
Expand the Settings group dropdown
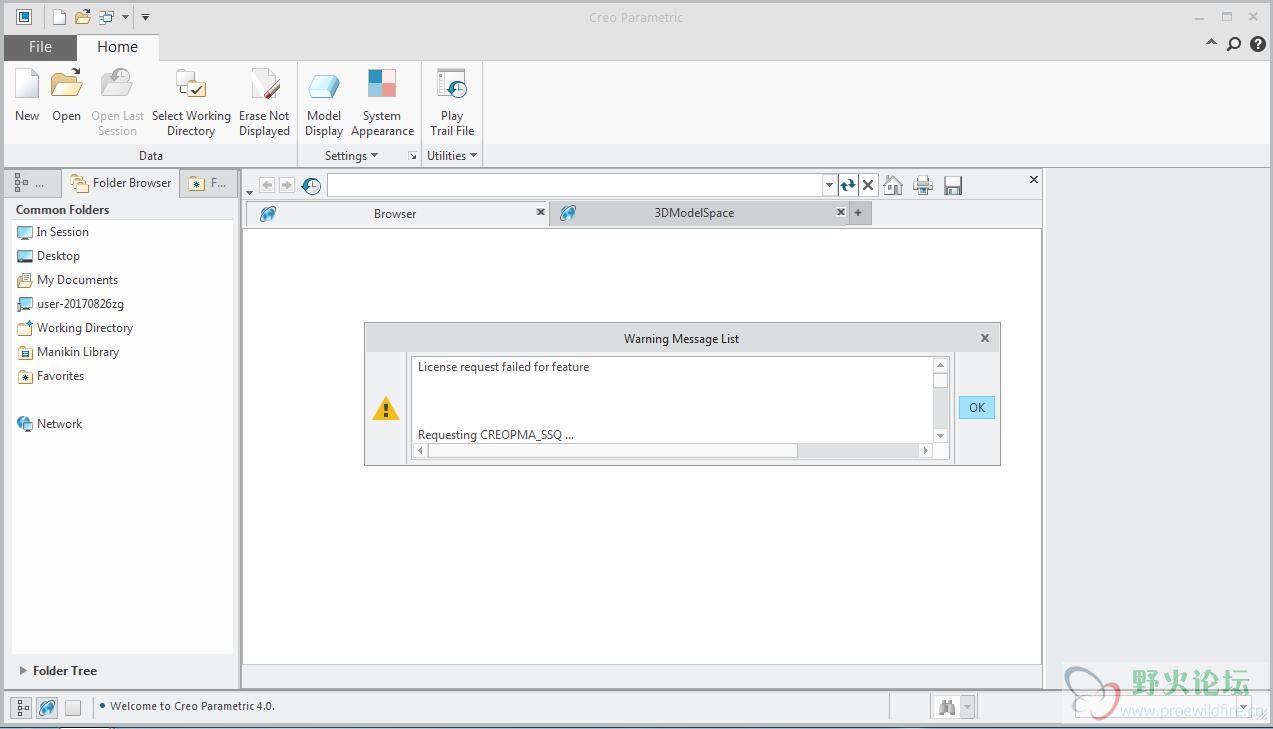pos(351,156)
